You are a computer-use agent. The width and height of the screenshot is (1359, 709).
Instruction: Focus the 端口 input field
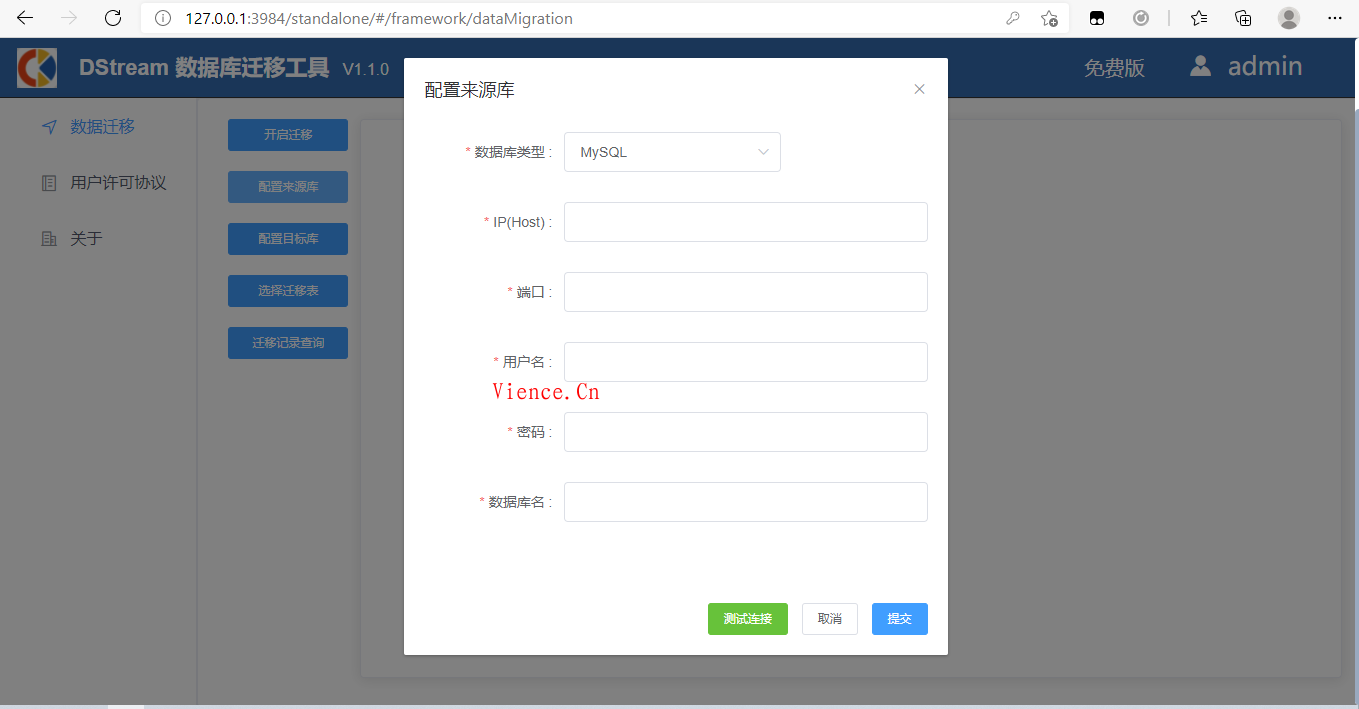[x=745, y=292]
